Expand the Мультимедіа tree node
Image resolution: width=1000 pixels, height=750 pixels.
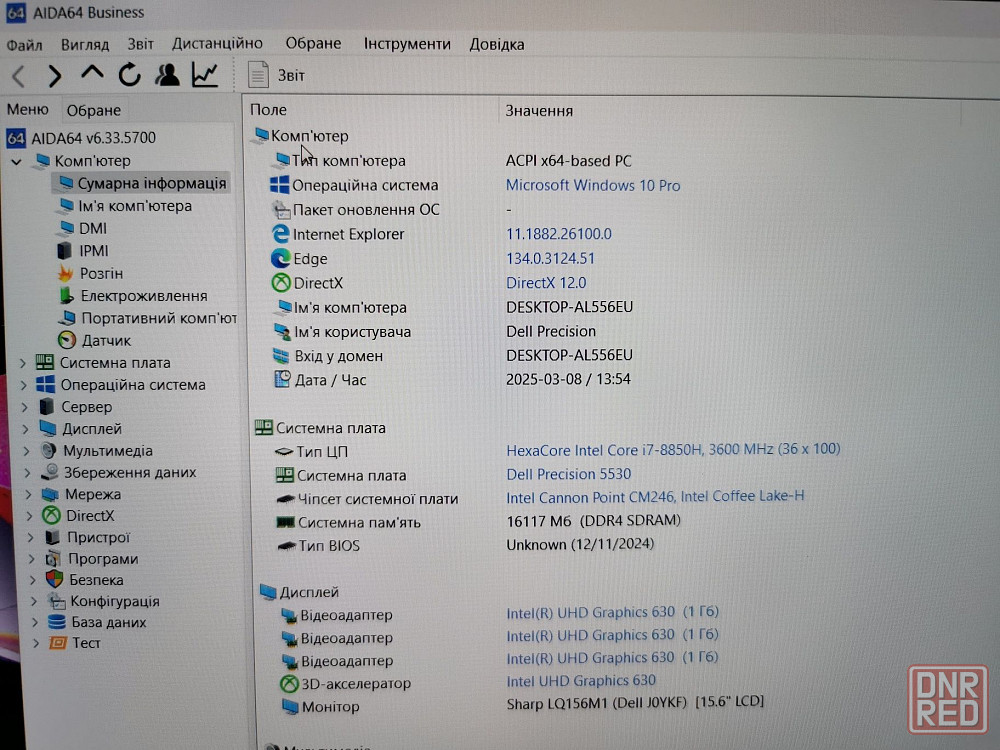(x=26, y=451)
